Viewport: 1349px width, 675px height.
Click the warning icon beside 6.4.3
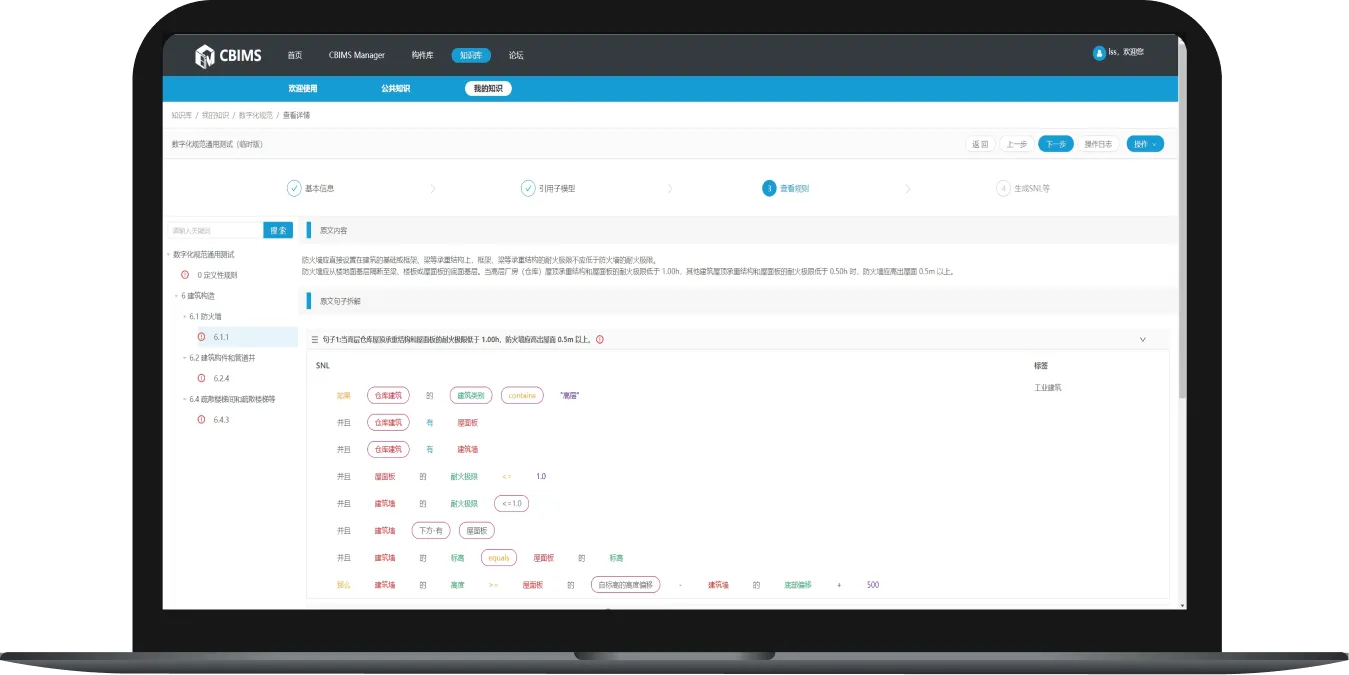201,420
